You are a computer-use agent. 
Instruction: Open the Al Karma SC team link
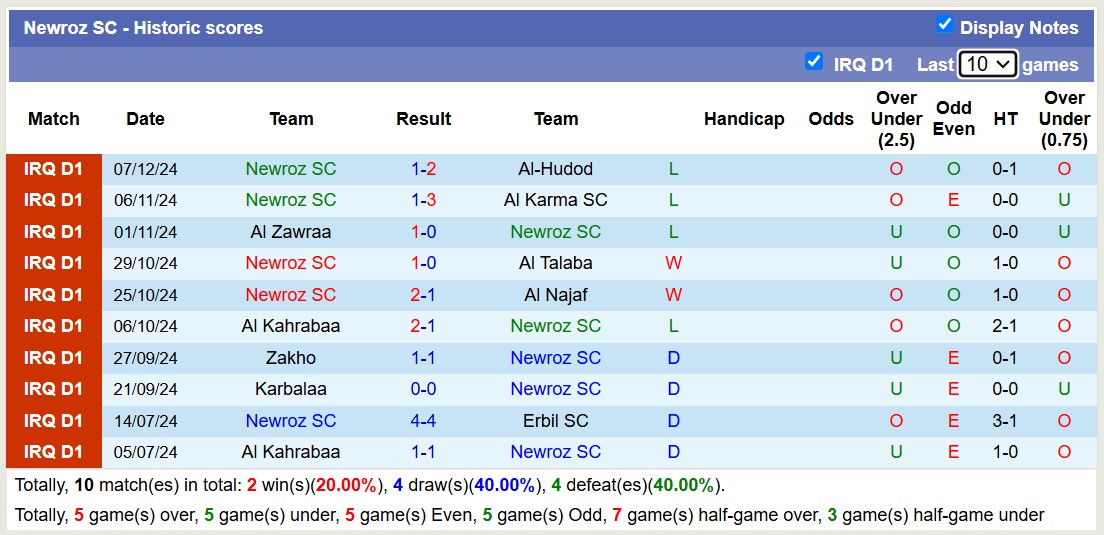click(x=555, y=200)
